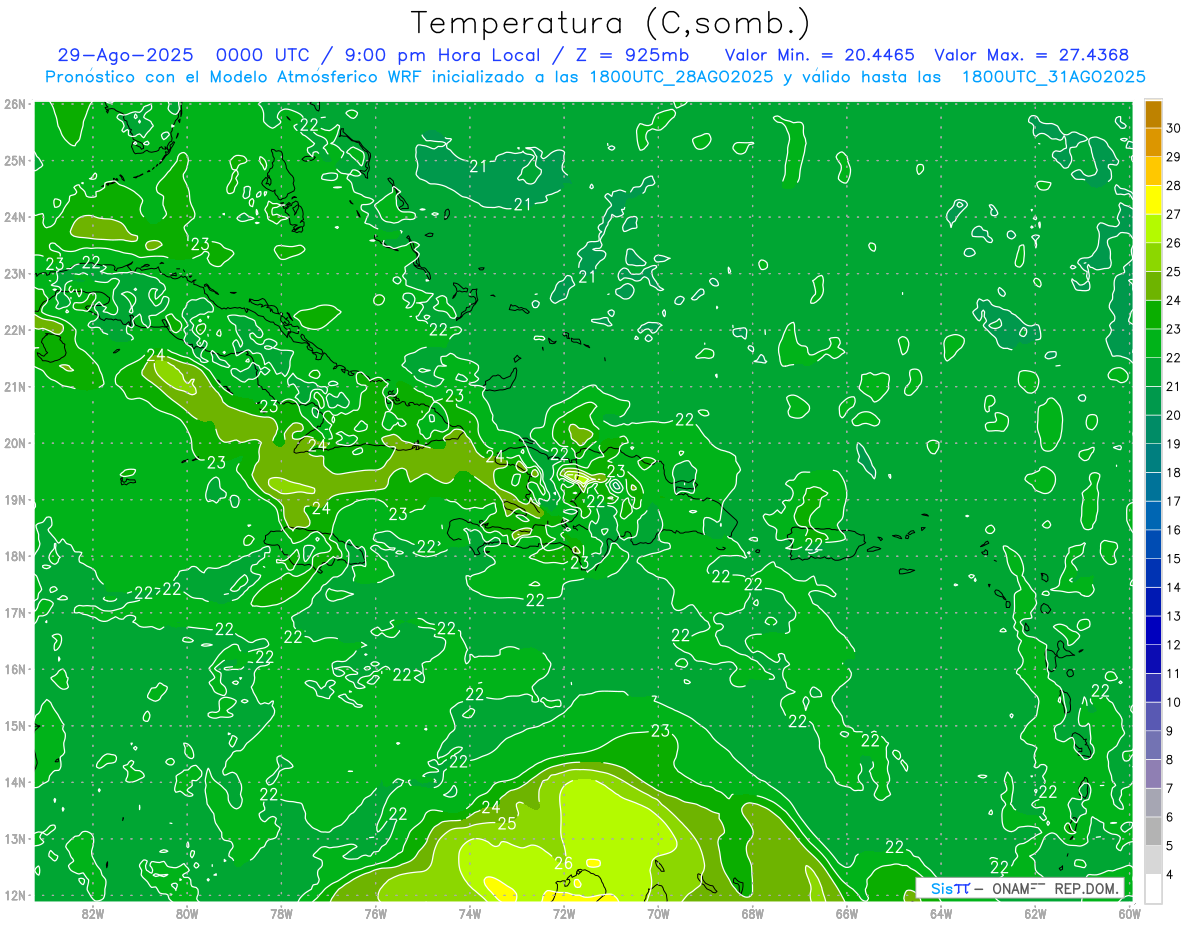The width and height of the screenshot is (1200, 927).
Task: Click the 26N latitude axis label
Action: [x=14, y=104]
